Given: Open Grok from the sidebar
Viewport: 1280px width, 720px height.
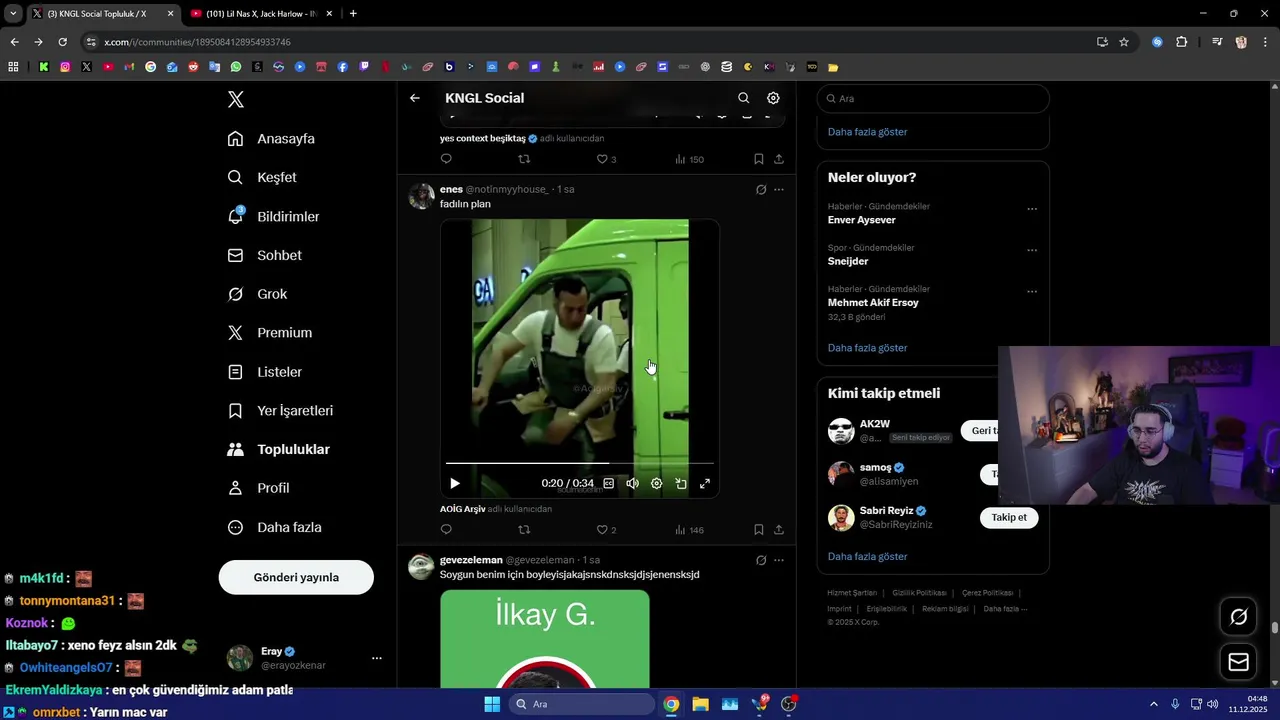Looking at the screenshot, I should [258, 294].
